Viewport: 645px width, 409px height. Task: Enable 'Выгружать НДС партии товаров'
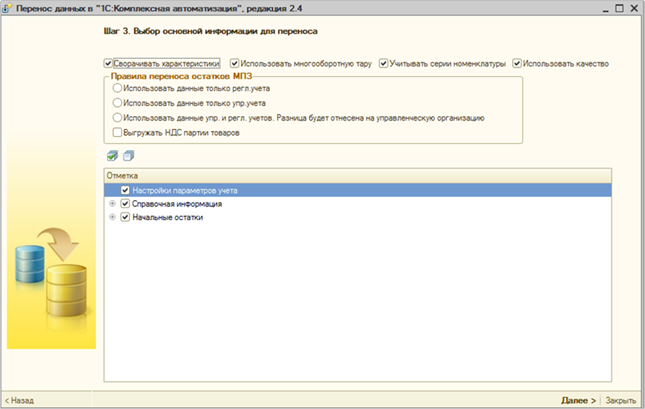[119, 131]
